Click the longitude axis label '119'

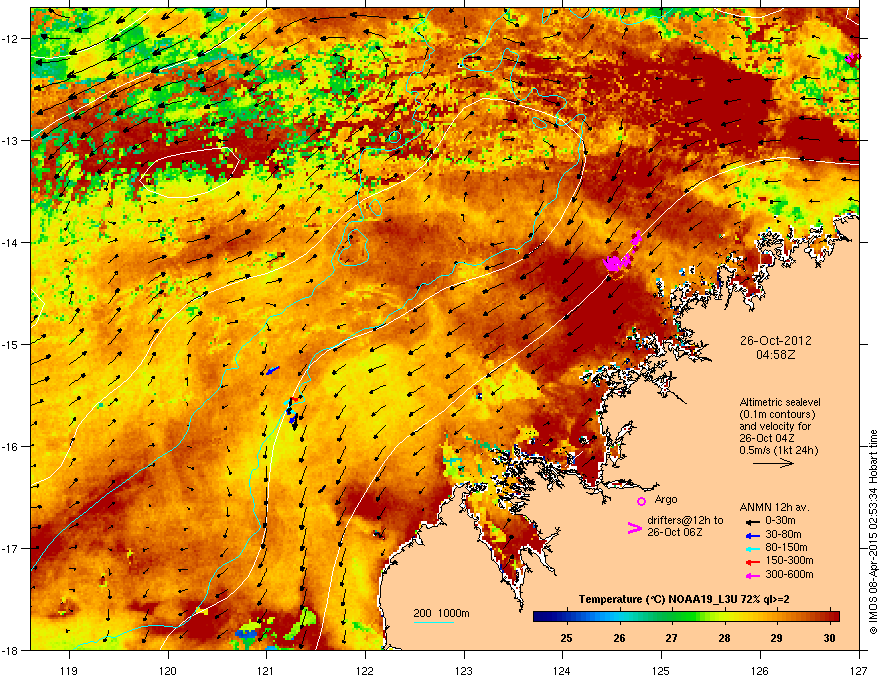click(x=69, y=671)
